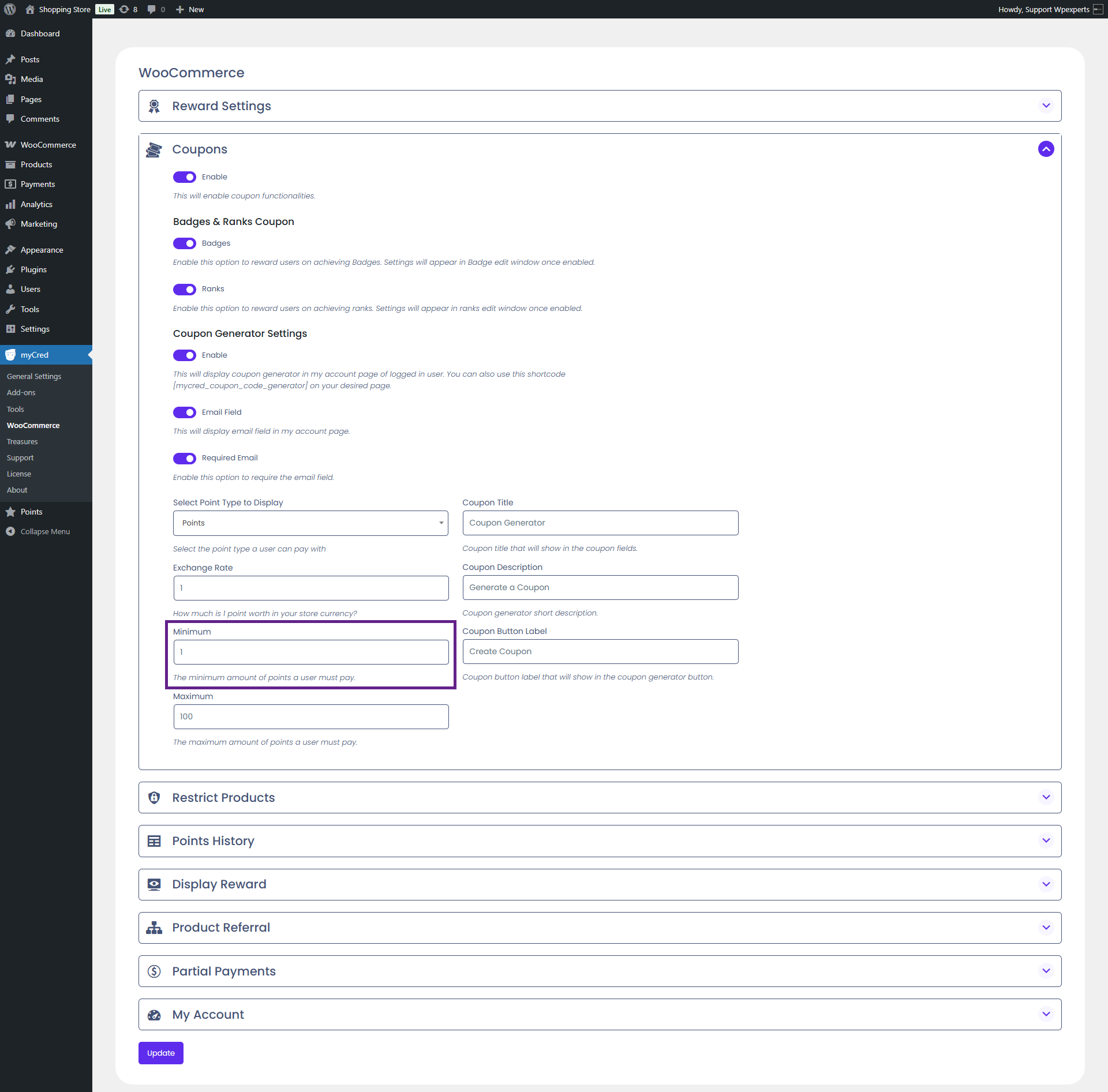Go to the Plugins menu

33,269
